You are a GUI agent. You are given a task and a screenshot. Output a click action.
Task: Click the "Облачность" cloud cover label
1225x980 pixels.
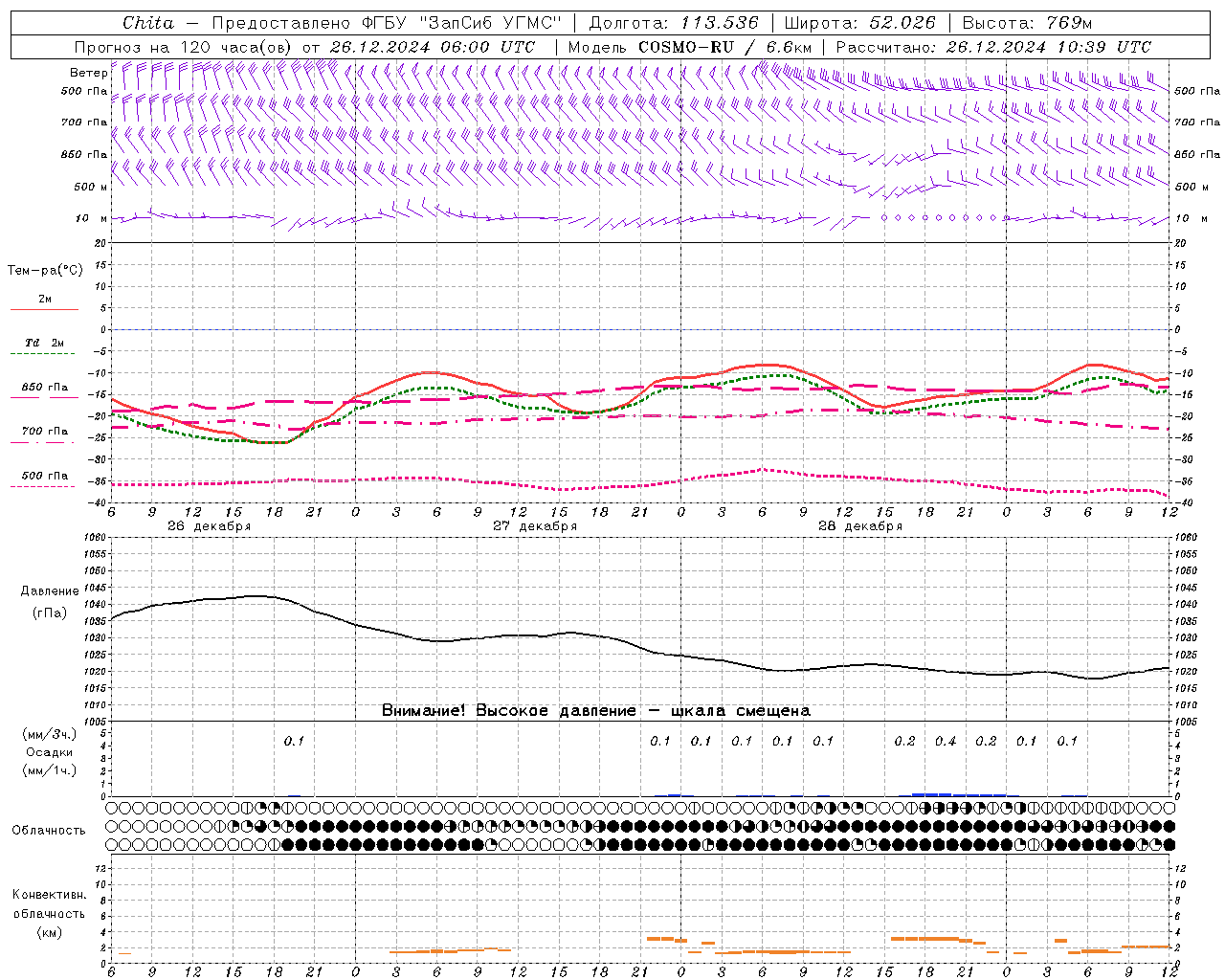(49, 830)
